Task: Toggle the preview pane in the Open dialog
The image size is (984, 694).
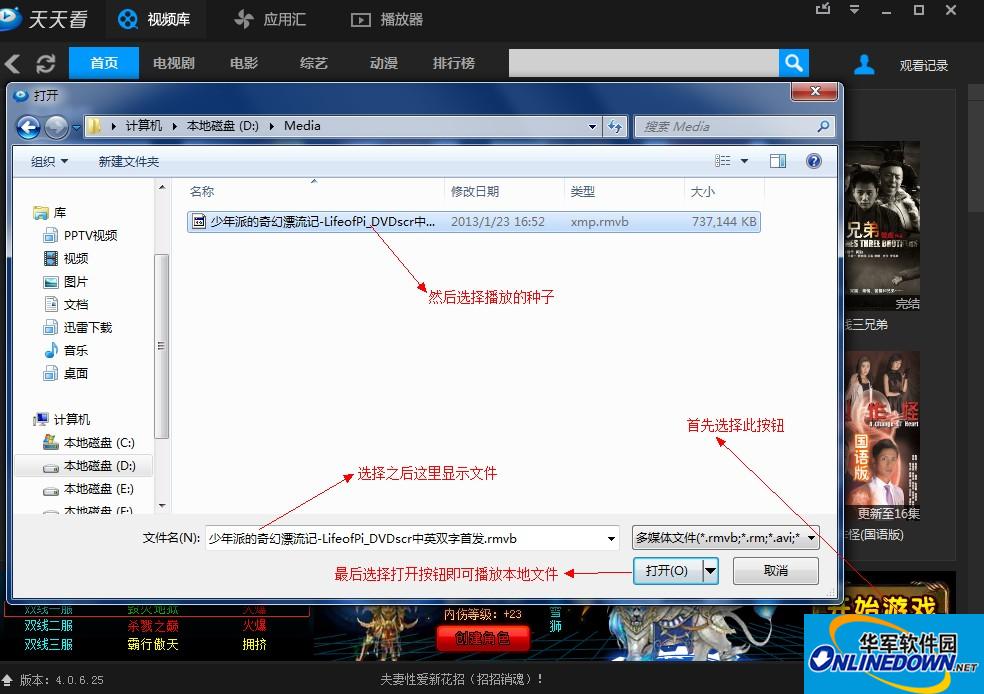Action: (777, 160)
